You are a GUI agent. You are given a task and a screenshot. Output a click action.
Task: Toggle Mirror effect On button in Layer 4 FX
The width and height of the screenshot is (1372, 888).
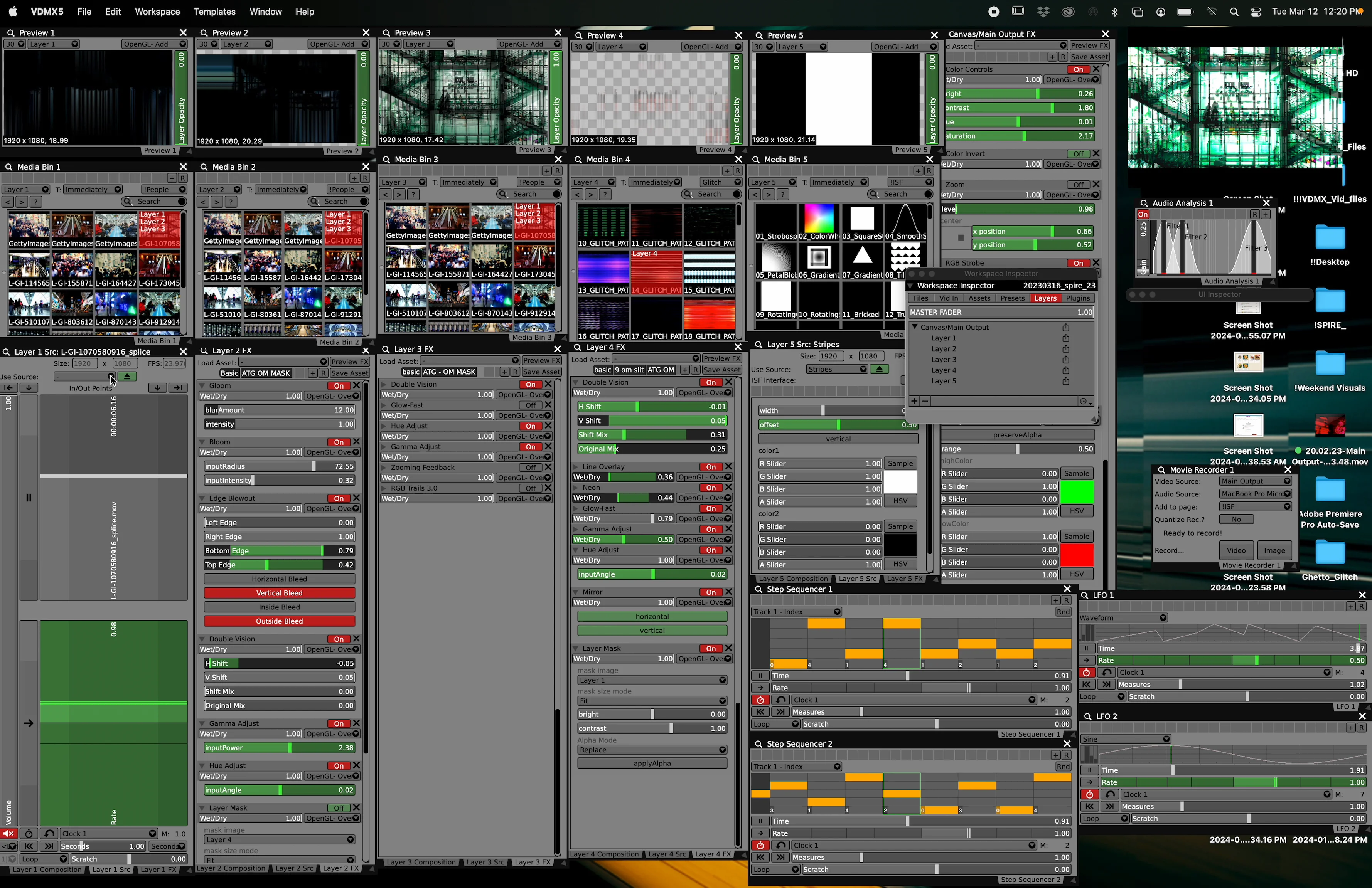click(x=711, y=592)
